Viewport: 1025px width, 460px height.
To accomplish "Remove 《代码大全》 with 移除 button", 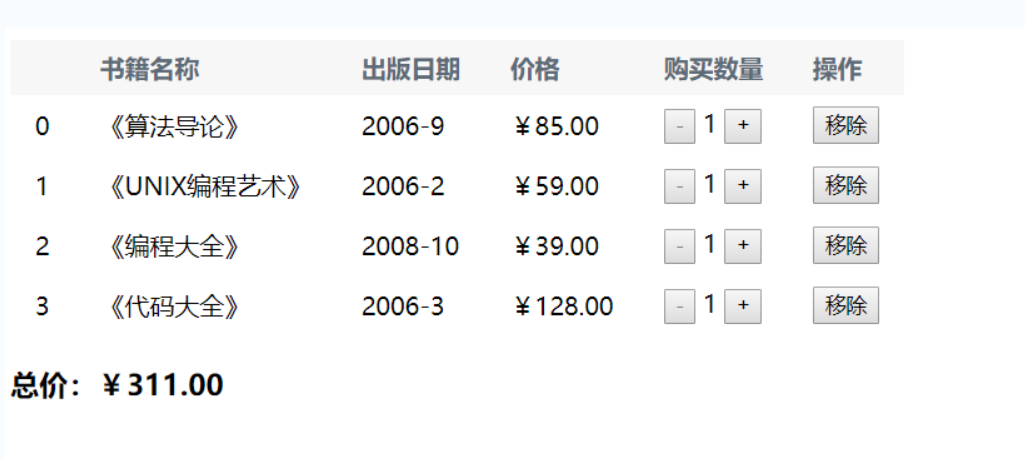I will point(846,306).
